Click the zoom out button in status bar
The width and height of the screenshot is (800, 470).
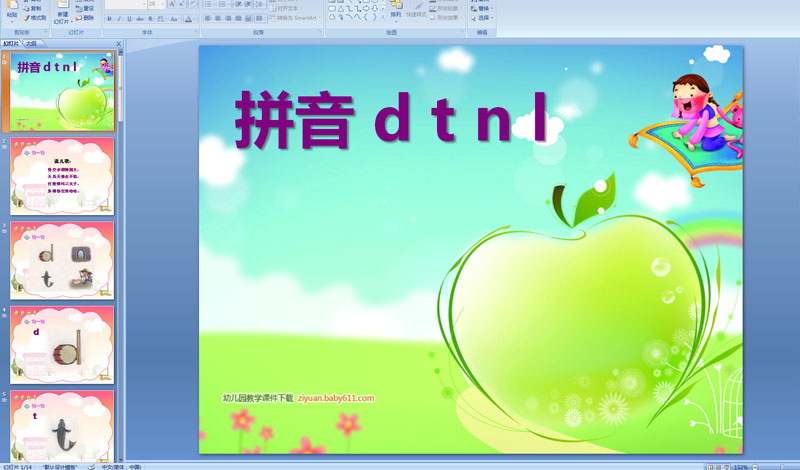(x=755, y=467)
